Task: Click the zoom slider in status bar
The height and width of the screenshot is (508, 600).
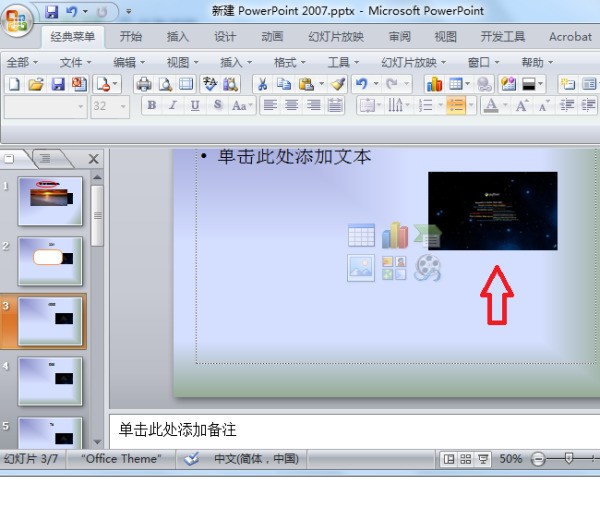Action: (x=568, y=458)
